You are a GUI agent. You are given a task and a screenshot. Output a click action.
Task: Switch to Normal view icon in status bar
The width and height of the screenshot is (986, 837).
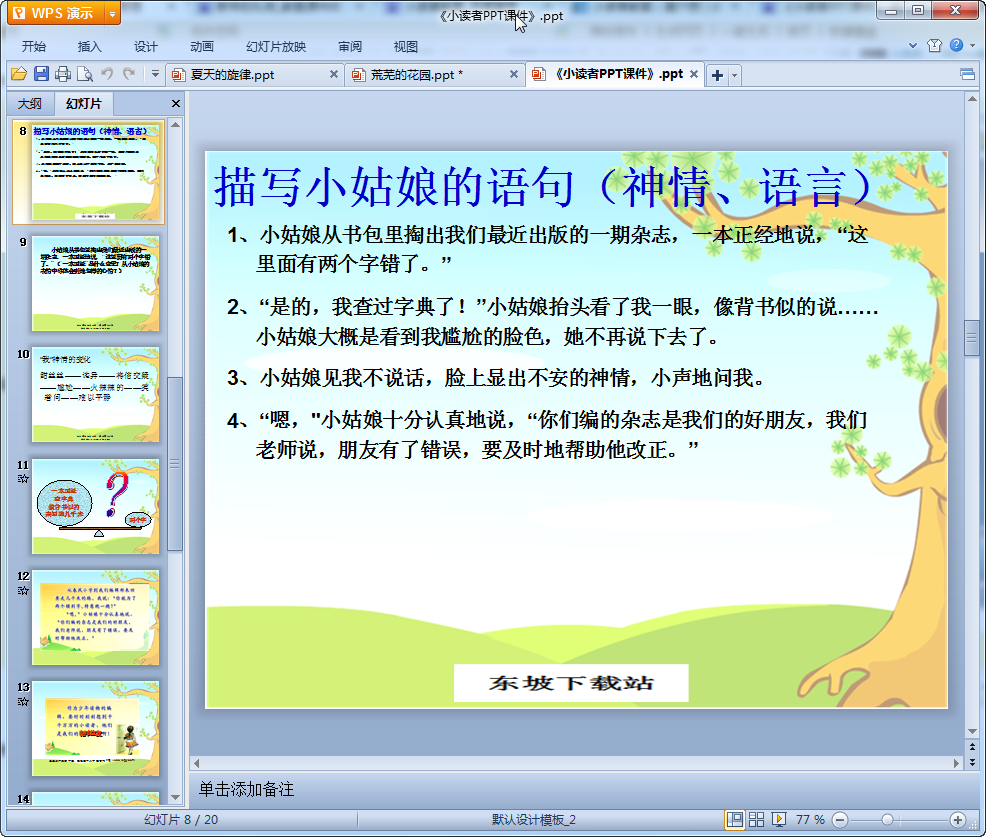pos(734,819)
